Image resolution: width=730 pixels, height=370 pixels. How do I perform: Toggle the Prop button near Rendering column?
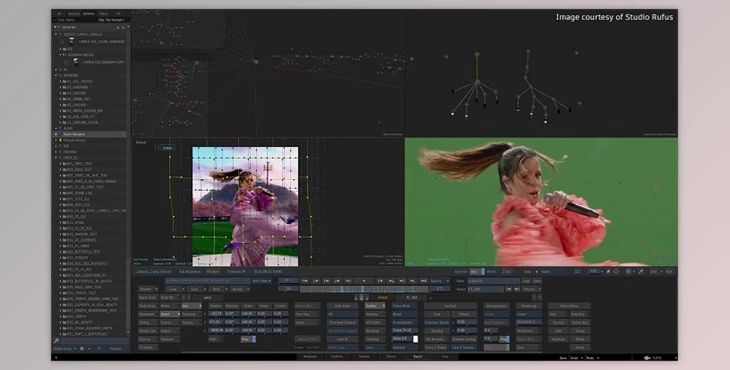[504, 339]
